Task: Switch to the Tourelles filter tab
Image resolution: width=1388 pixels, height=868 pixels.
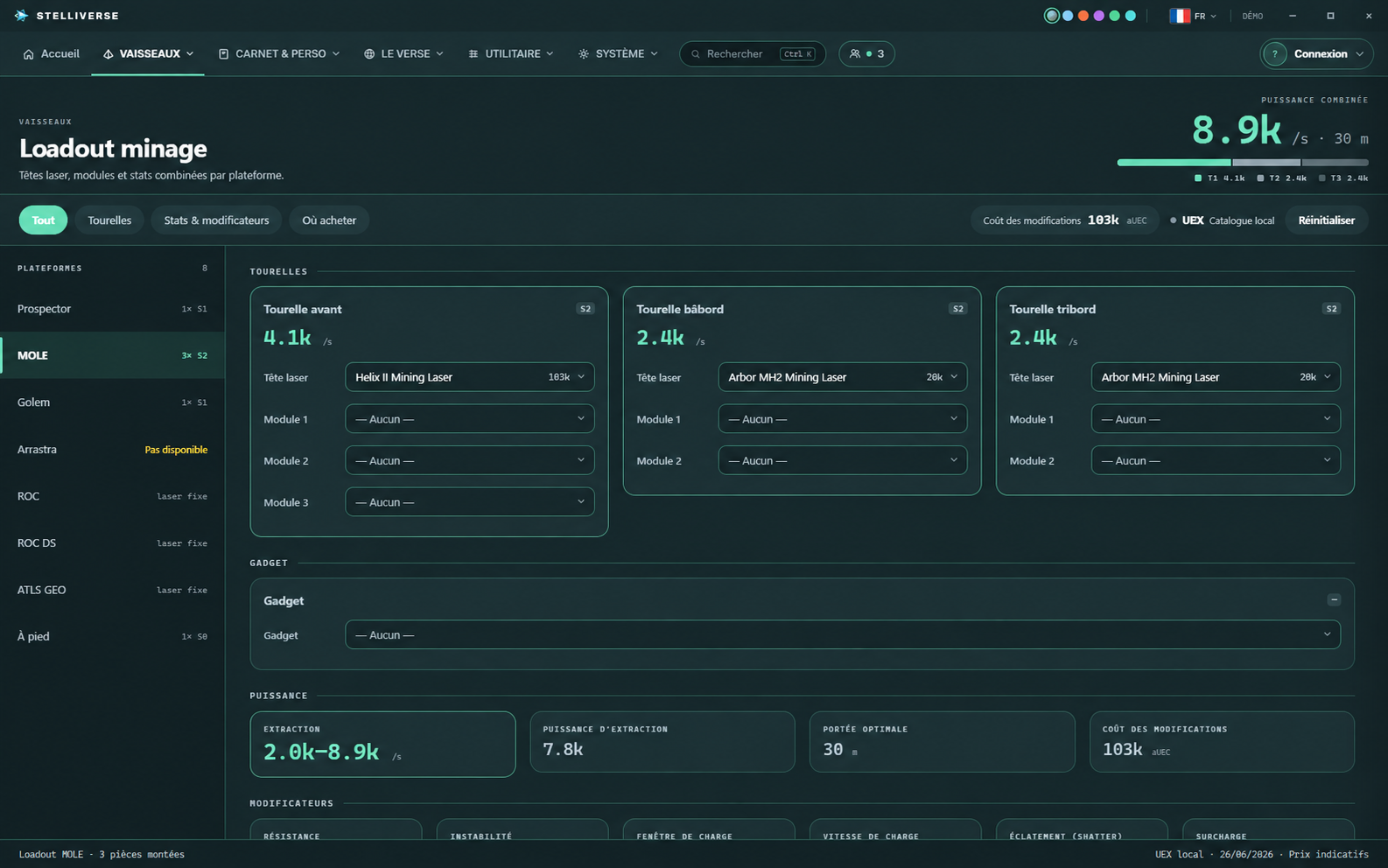Action: [x=109, y=220]
